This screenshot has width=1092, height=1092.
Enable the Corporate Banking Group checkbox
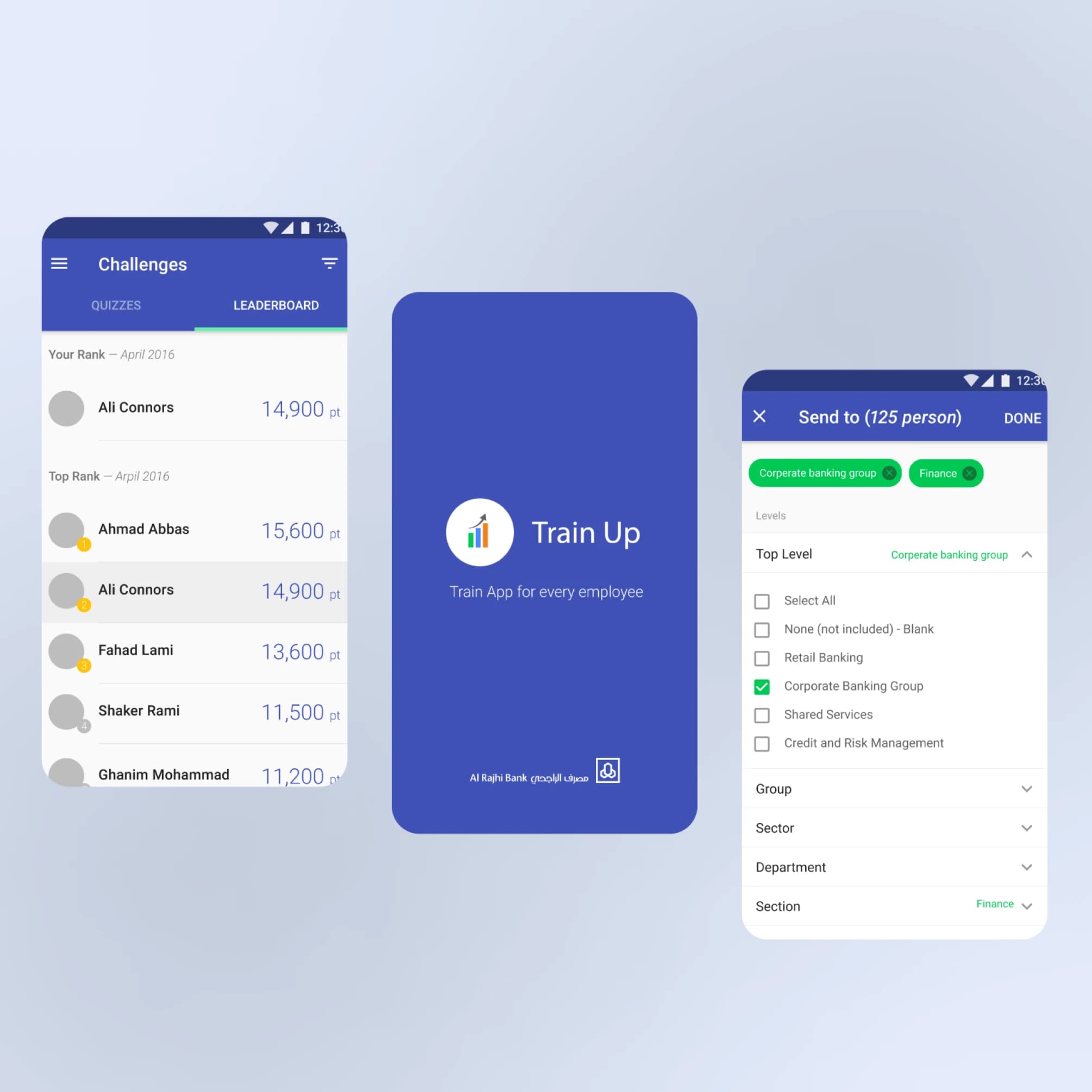coord(762,685)
